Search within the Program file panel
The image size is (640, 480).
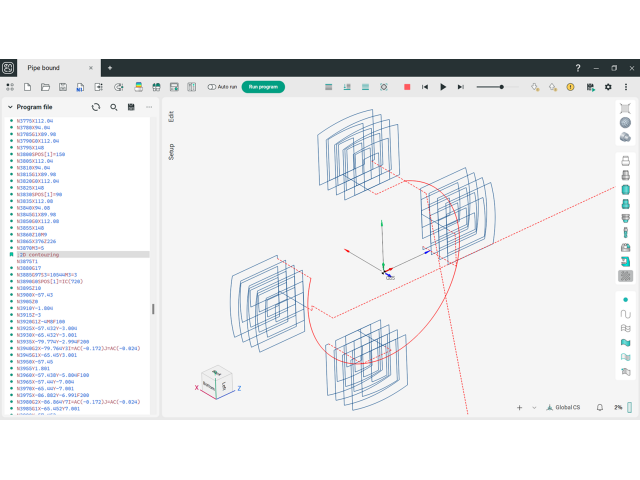(x=114, y=107)
